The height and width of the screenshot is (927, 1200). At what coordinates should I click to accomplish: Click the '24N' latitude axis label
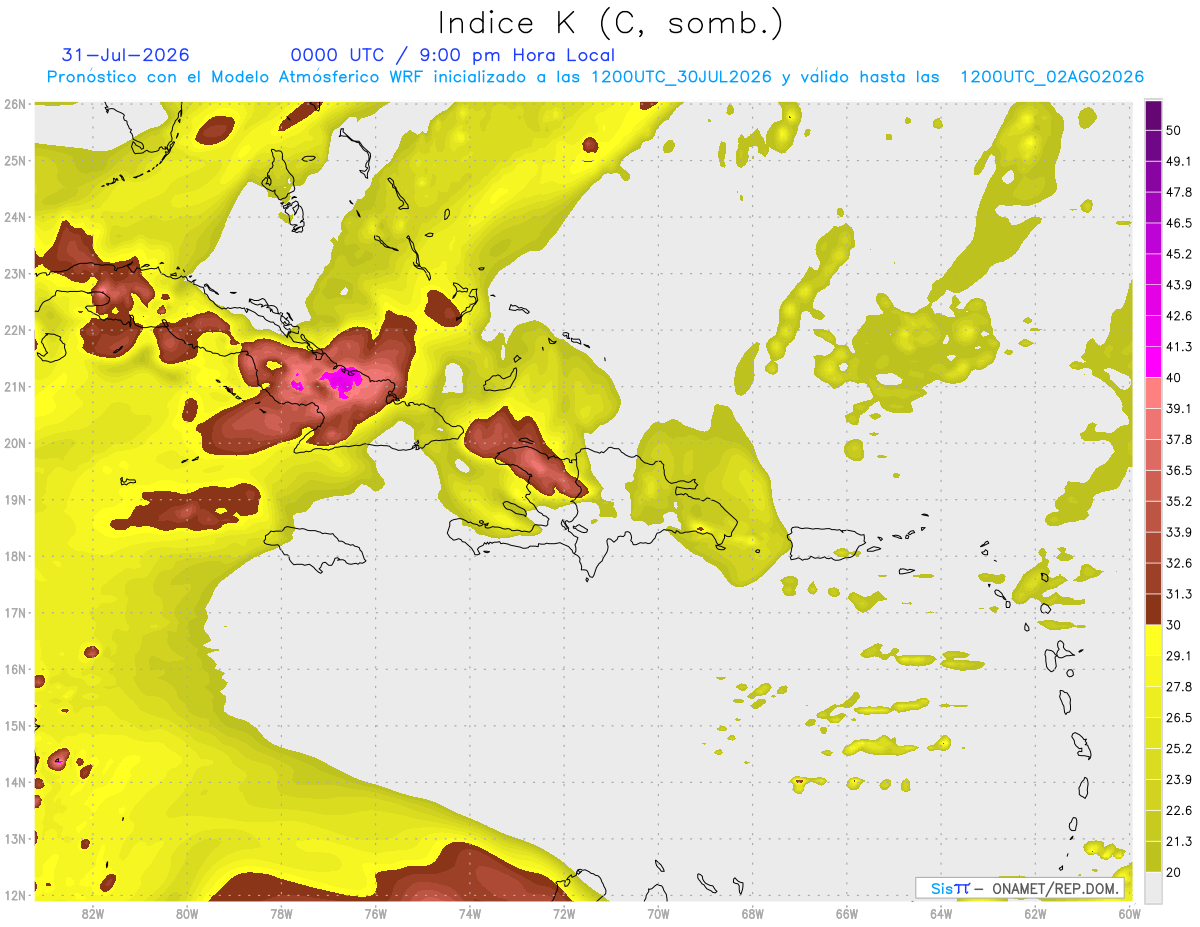tap(15, 217)
